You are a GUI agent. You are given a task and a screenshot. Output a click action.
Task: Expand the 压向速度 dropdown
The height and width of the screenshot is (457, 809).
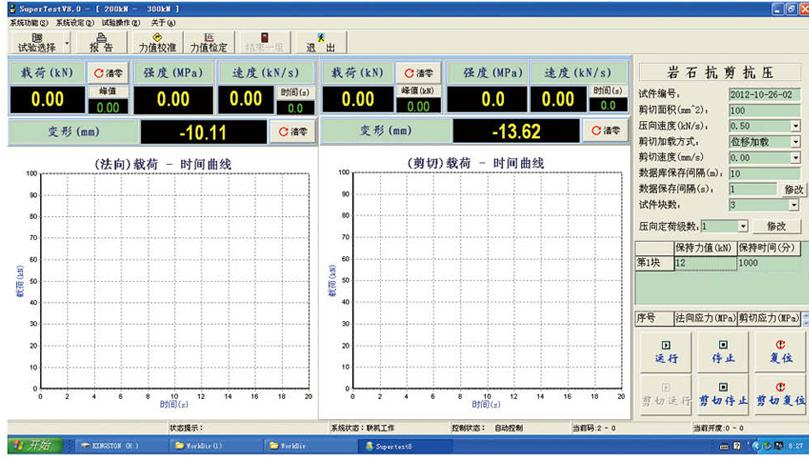795,127
